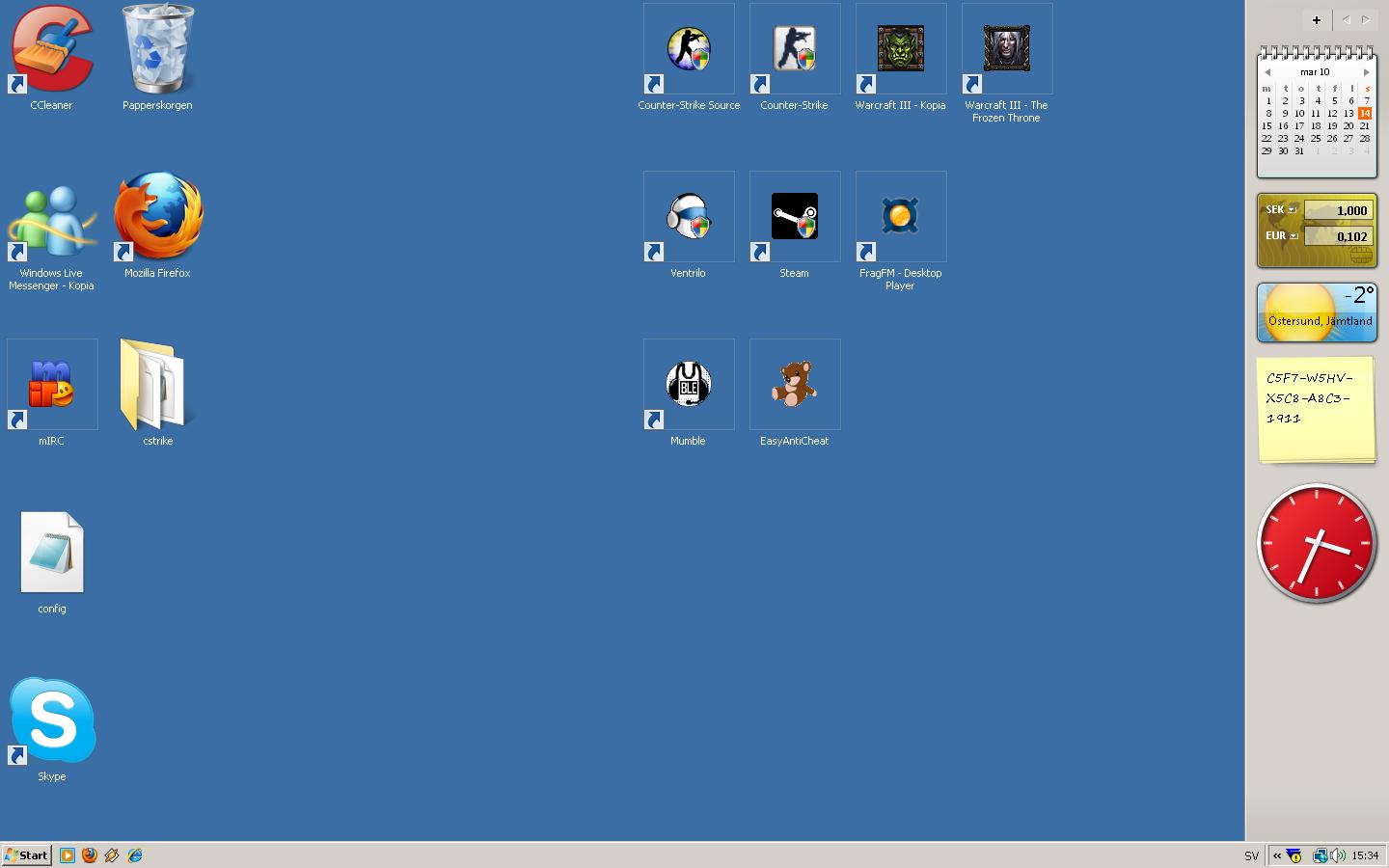Select day 31 in the calendar gadget
This screenshot has height=868, width=1389.
(x=1299, y=151)
